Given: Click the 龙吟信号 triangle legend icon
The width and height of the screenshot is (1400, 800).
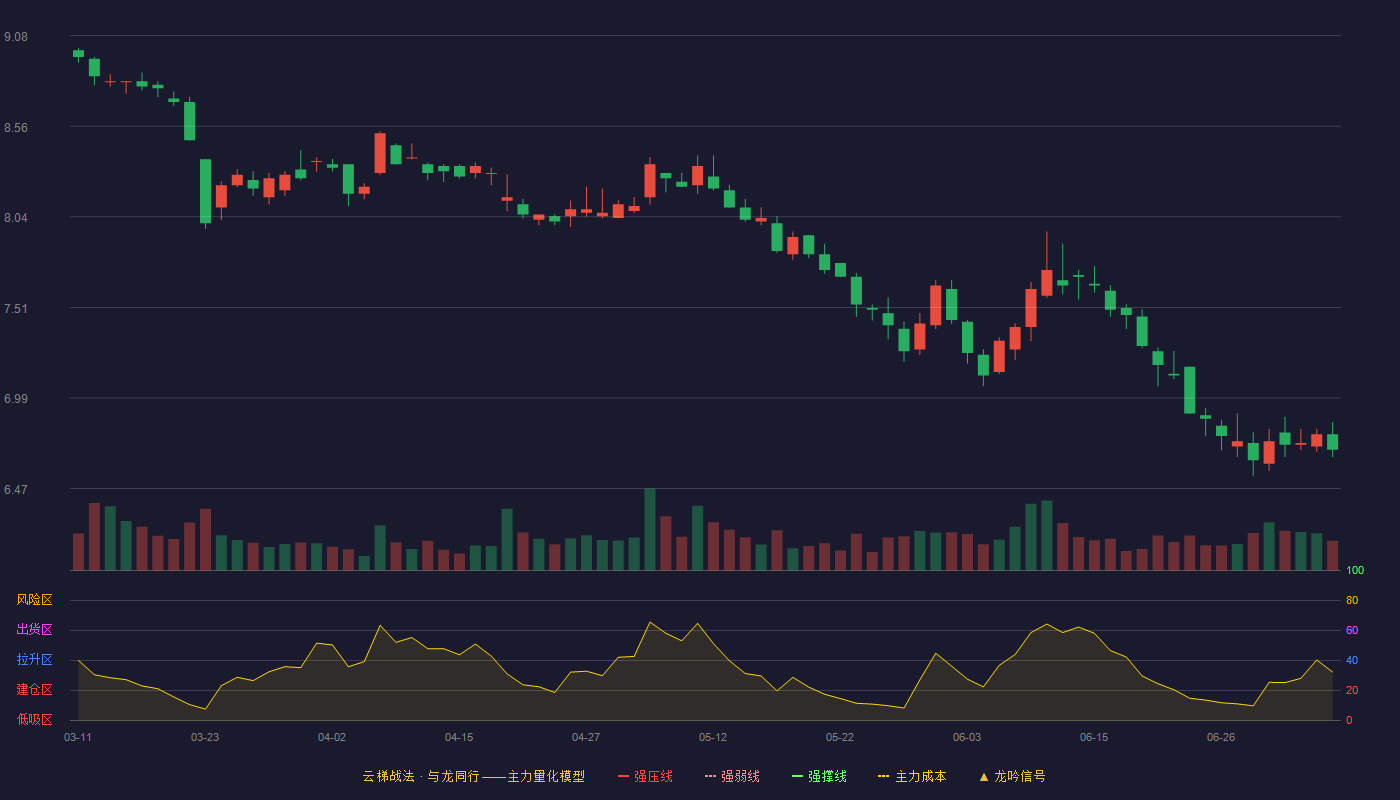Looking at the screenshot, I should pos(984,776).
